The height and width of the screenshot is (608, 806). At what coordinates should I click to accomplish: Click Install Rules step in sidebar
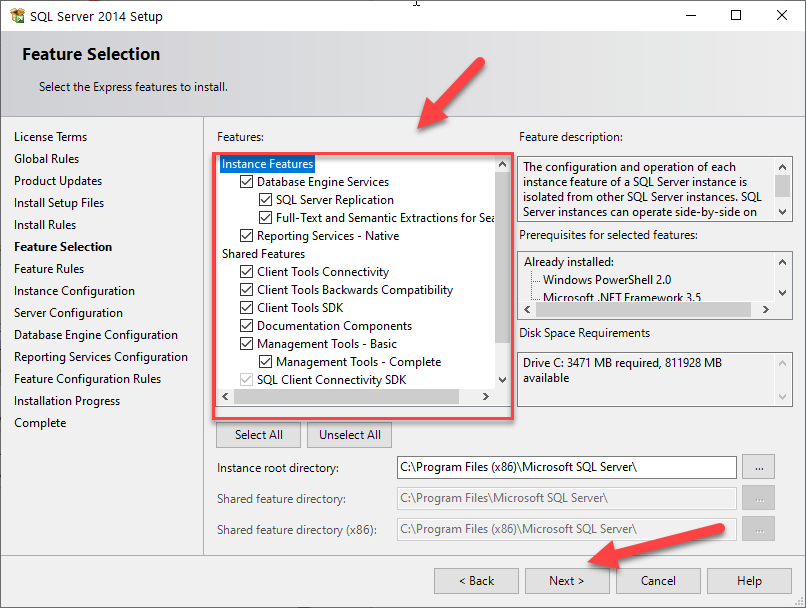(45, 225)
